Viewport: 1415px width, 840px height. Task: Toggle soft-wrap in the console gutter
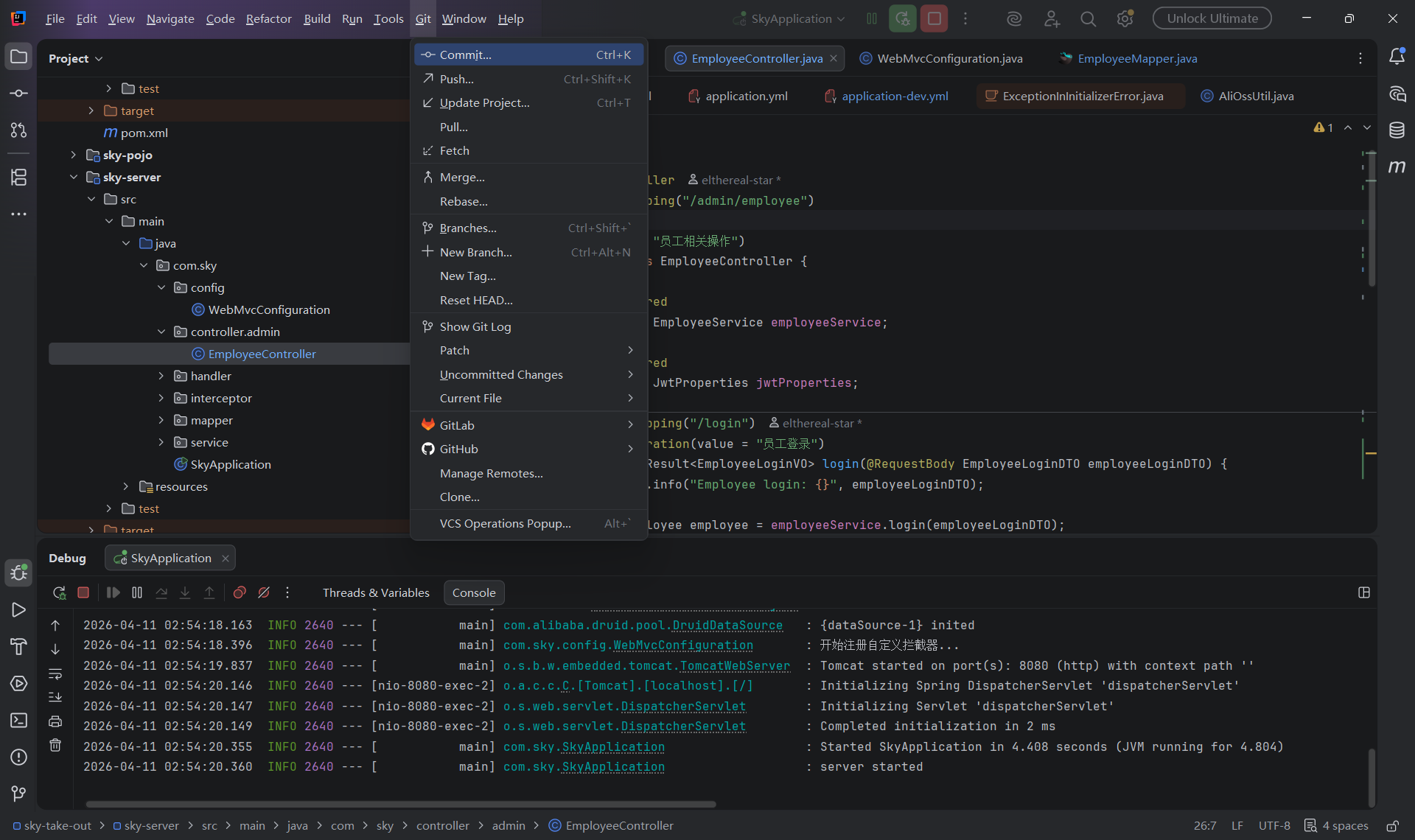(x=55, y=673)
